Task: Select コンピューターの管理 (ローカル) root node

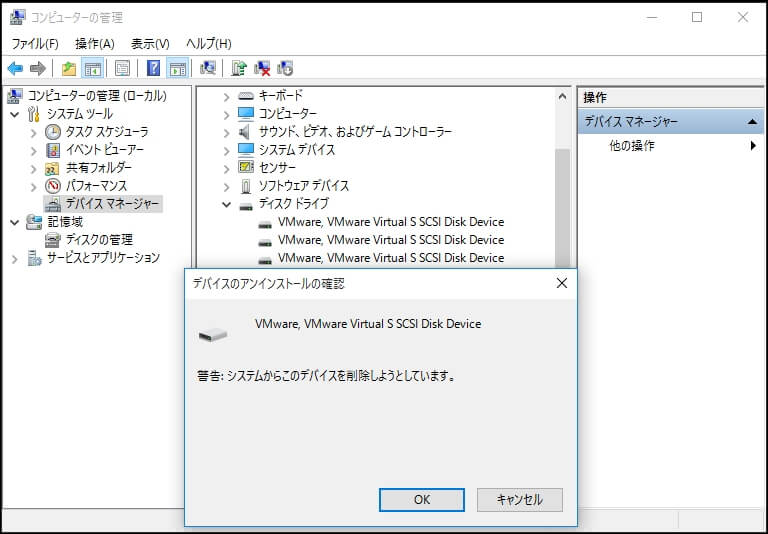Action: (97, 96)
